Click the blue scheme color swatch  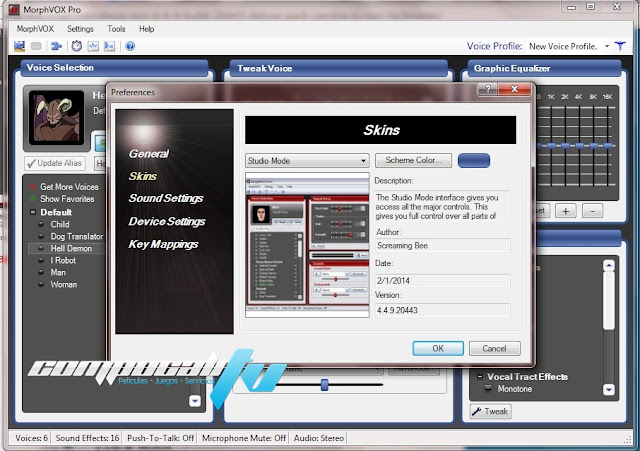pyautogui.click(x=474, y=160)
